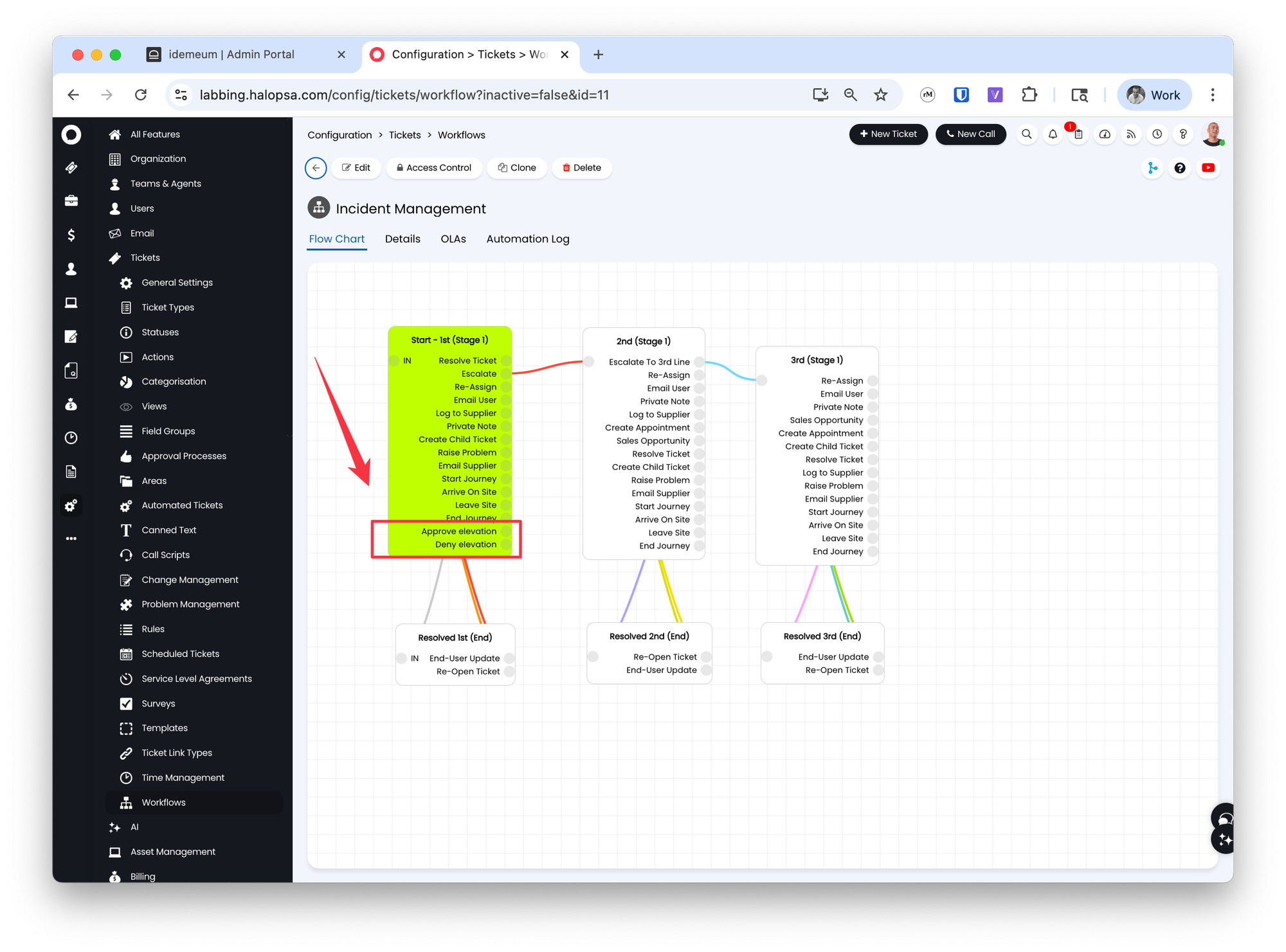1286x952 pixels.
Task: Open the laptop assets rail icon
Action: click(x=71, y=303)
